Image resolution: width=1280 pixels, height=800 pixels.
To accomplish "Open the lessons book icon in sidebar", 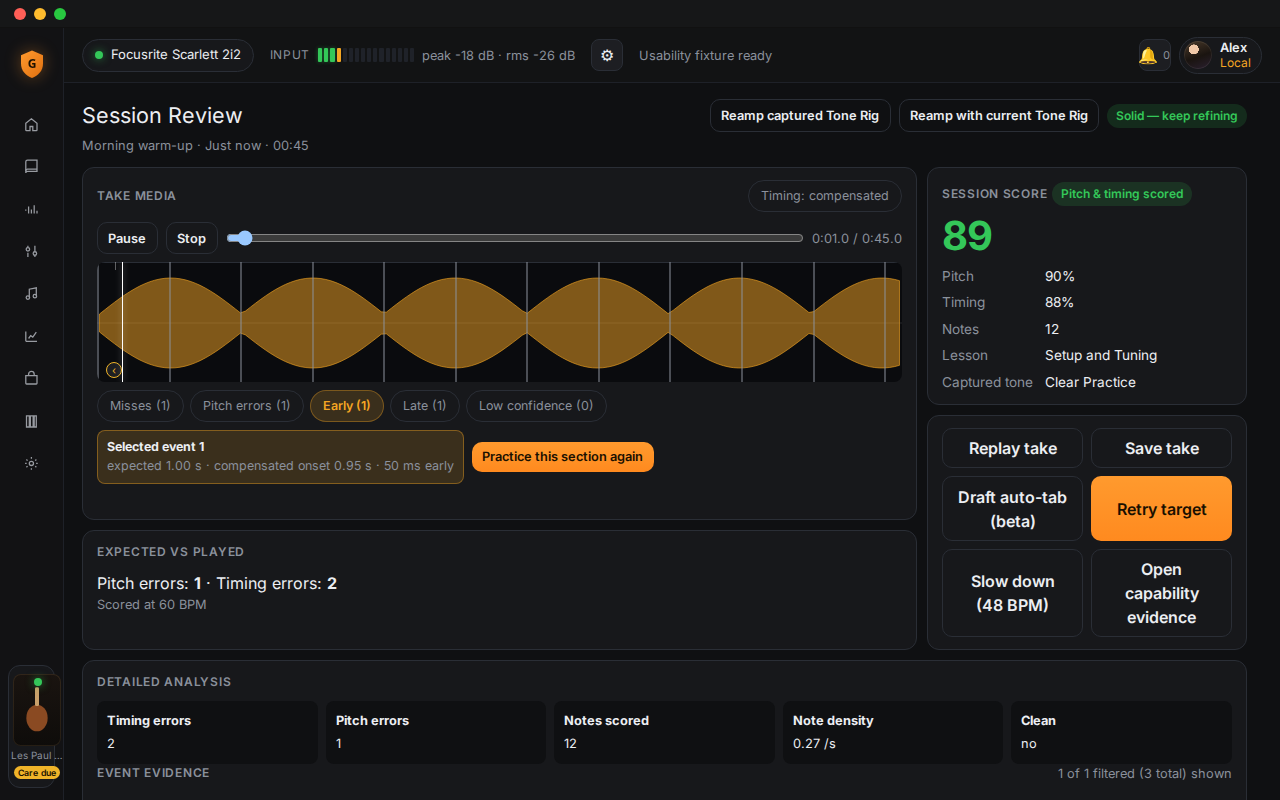I will (31, 167).
